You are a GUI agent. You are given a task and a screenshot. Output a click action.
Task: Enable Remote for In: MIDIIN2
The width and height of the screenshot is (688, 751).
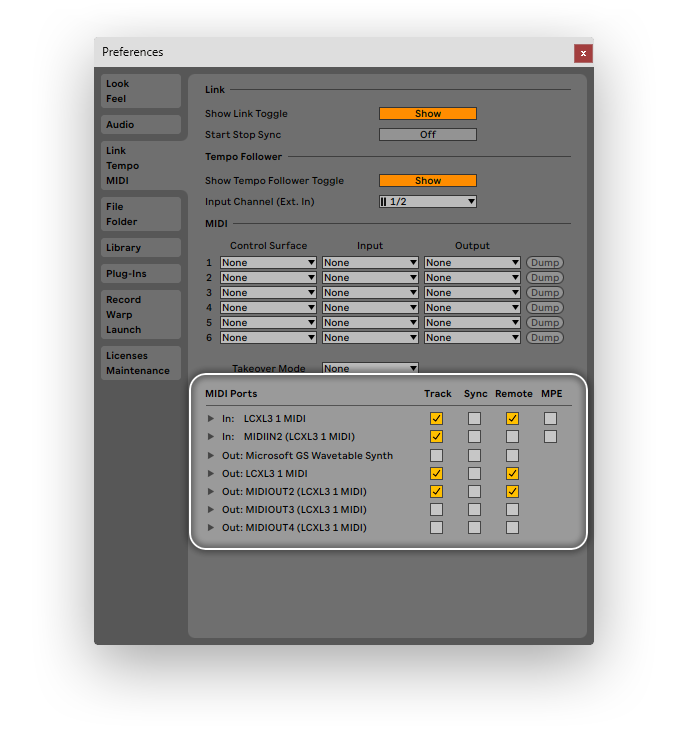pyautogui.click(x=512, y=437)
